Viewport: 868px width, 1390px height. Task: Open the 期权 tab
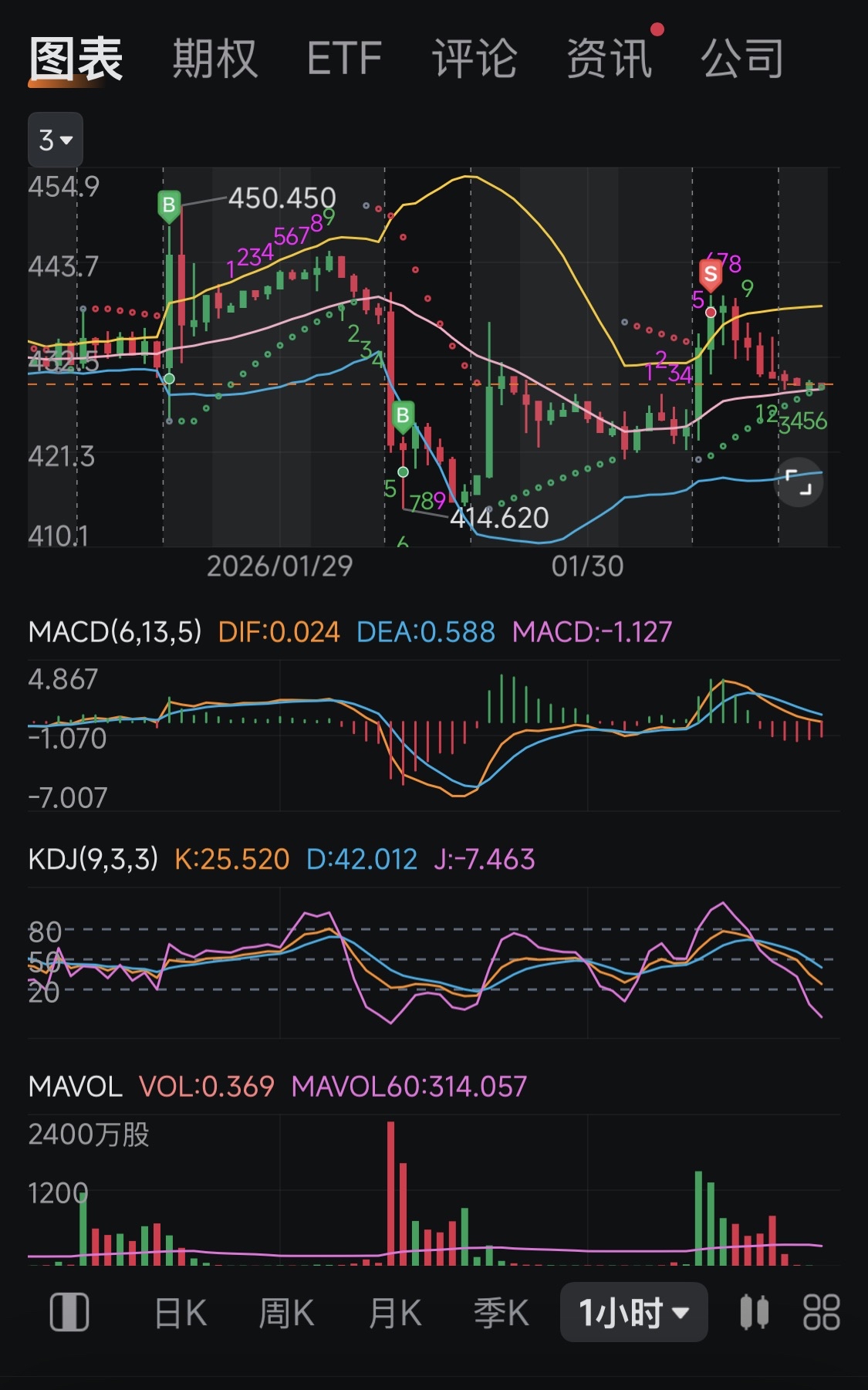click(214, 59)
